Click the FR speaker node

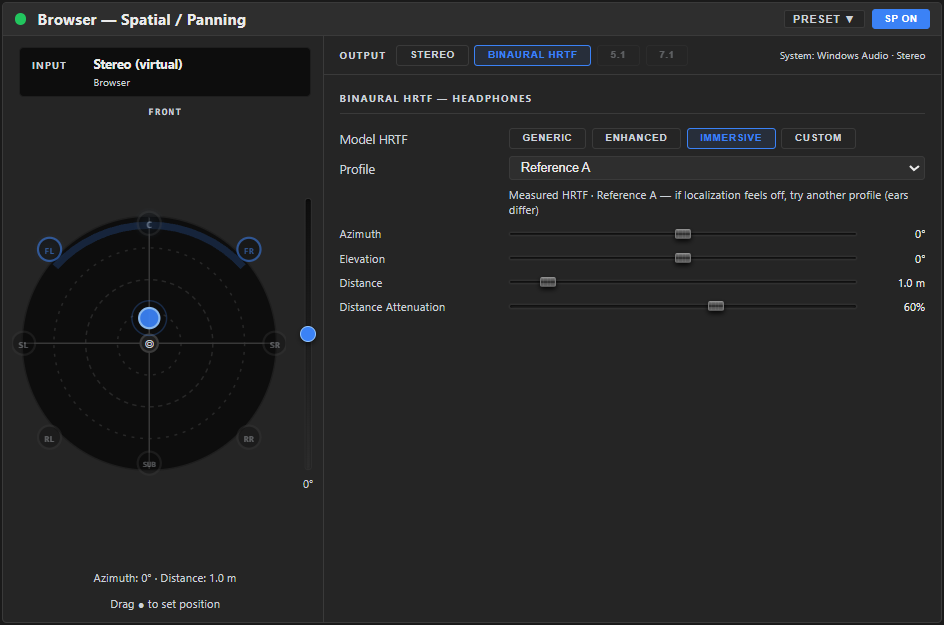click(249, 250)
